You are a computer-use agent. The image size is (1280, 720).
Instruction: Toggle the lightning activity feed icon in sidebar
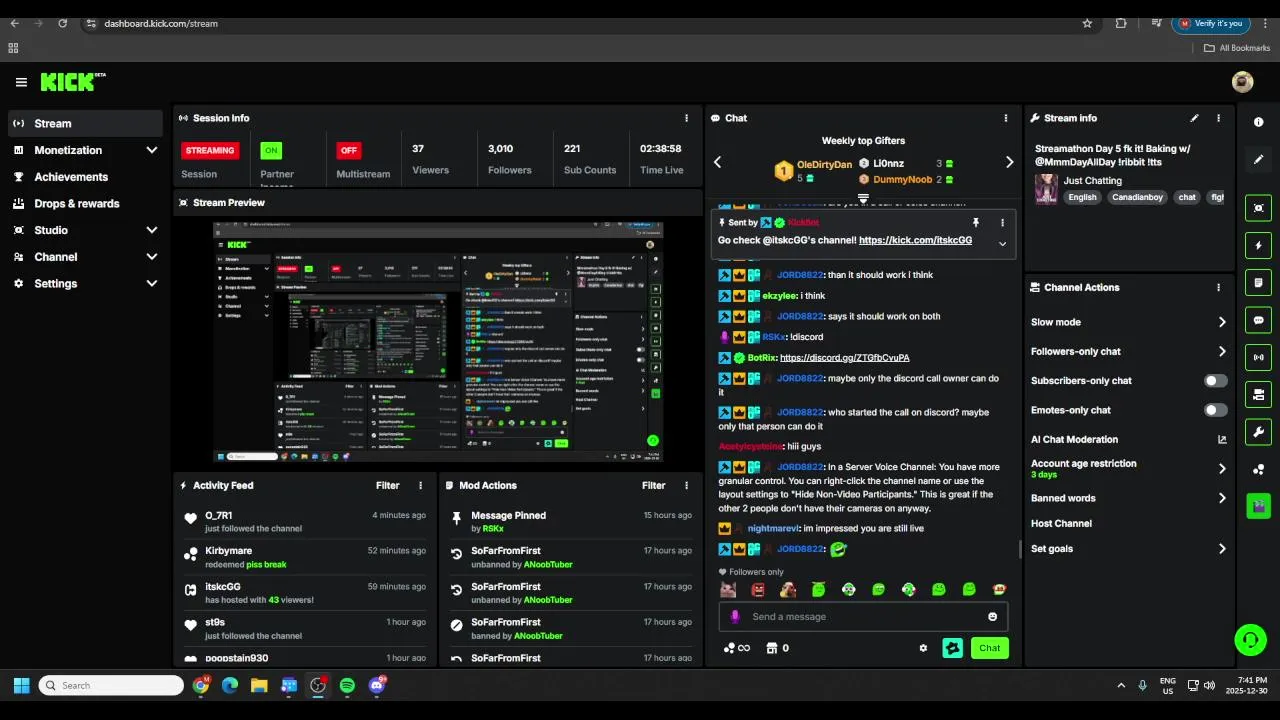[1258, 245]
